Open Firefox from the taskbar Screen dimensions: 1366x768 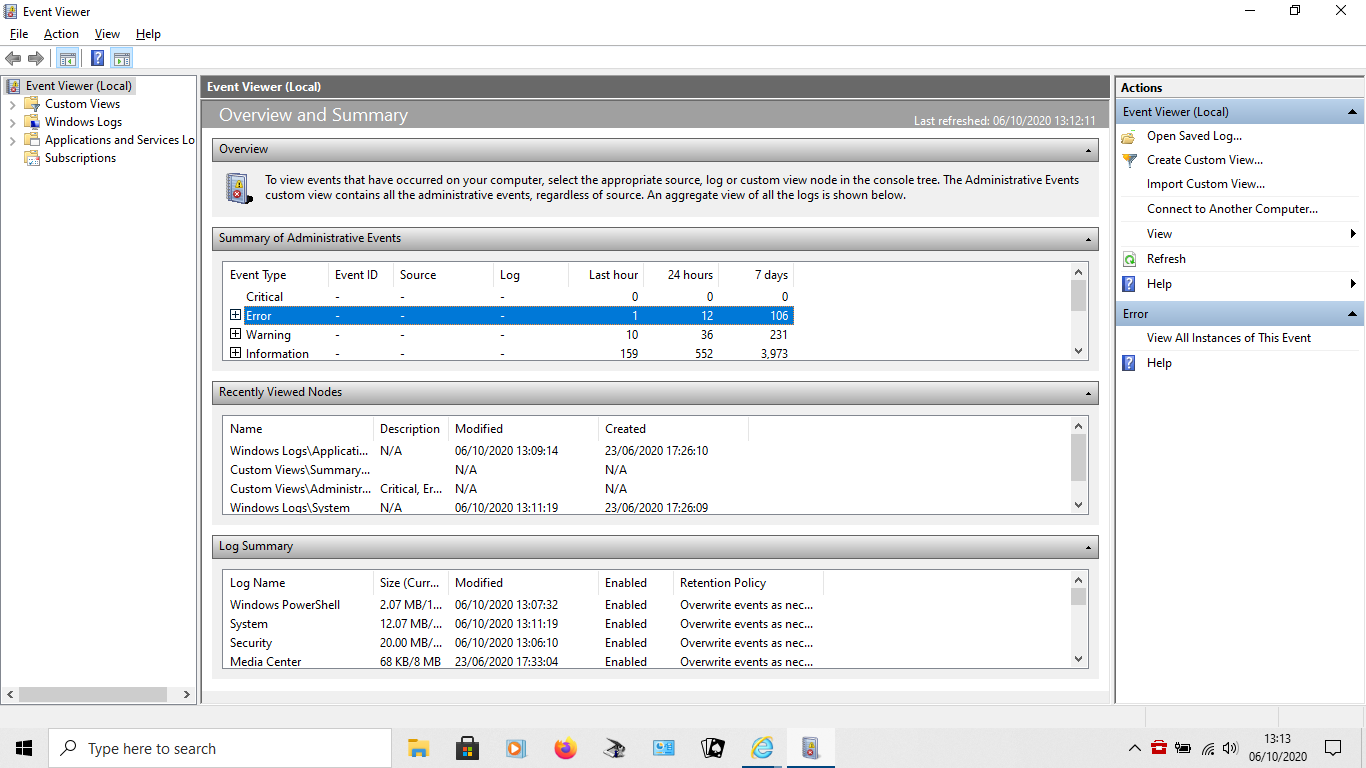(x=565, y=748)
